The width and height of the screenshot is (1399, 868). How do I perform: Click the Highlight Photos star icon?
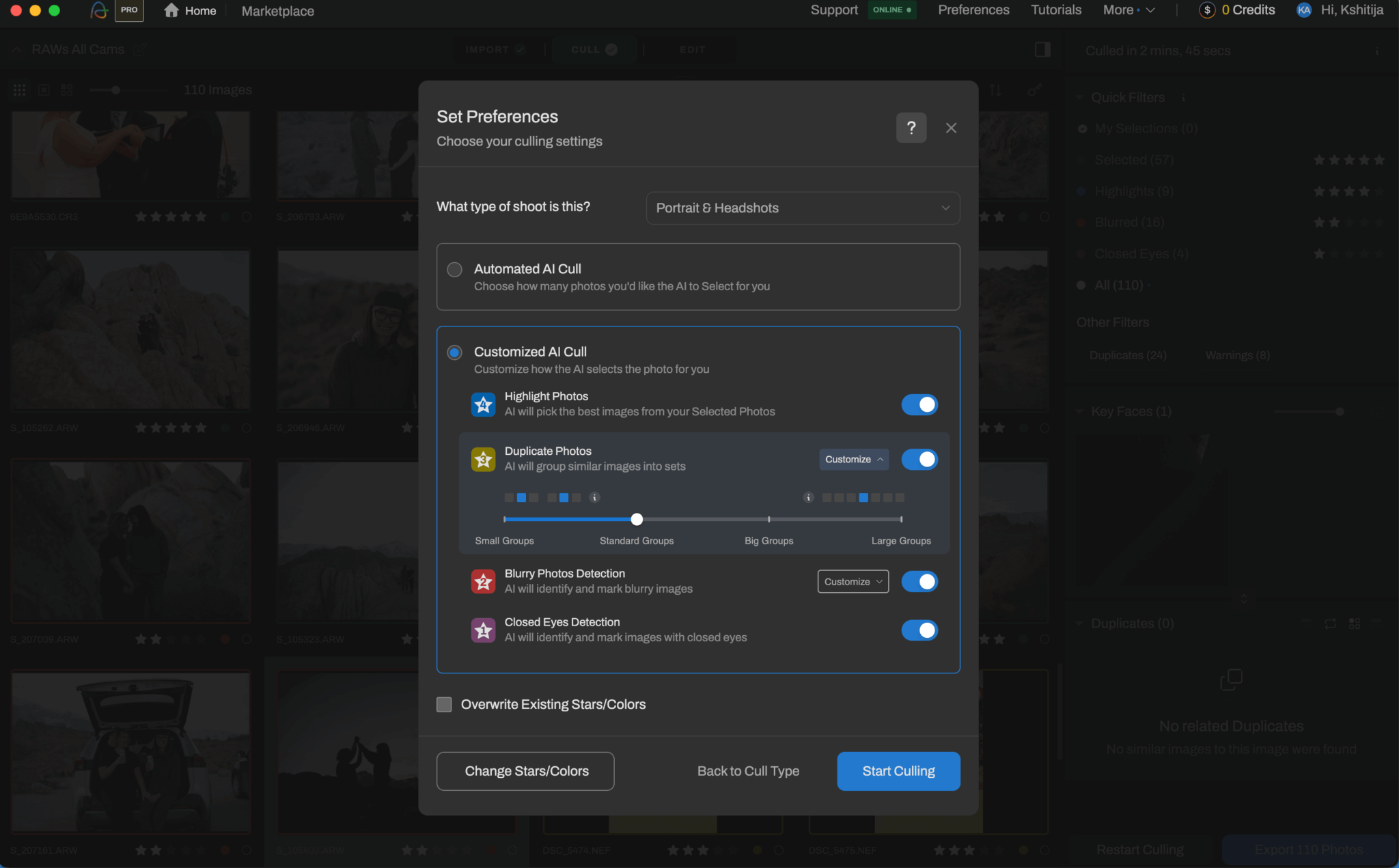pyautogui.click(x=483, y=404)
